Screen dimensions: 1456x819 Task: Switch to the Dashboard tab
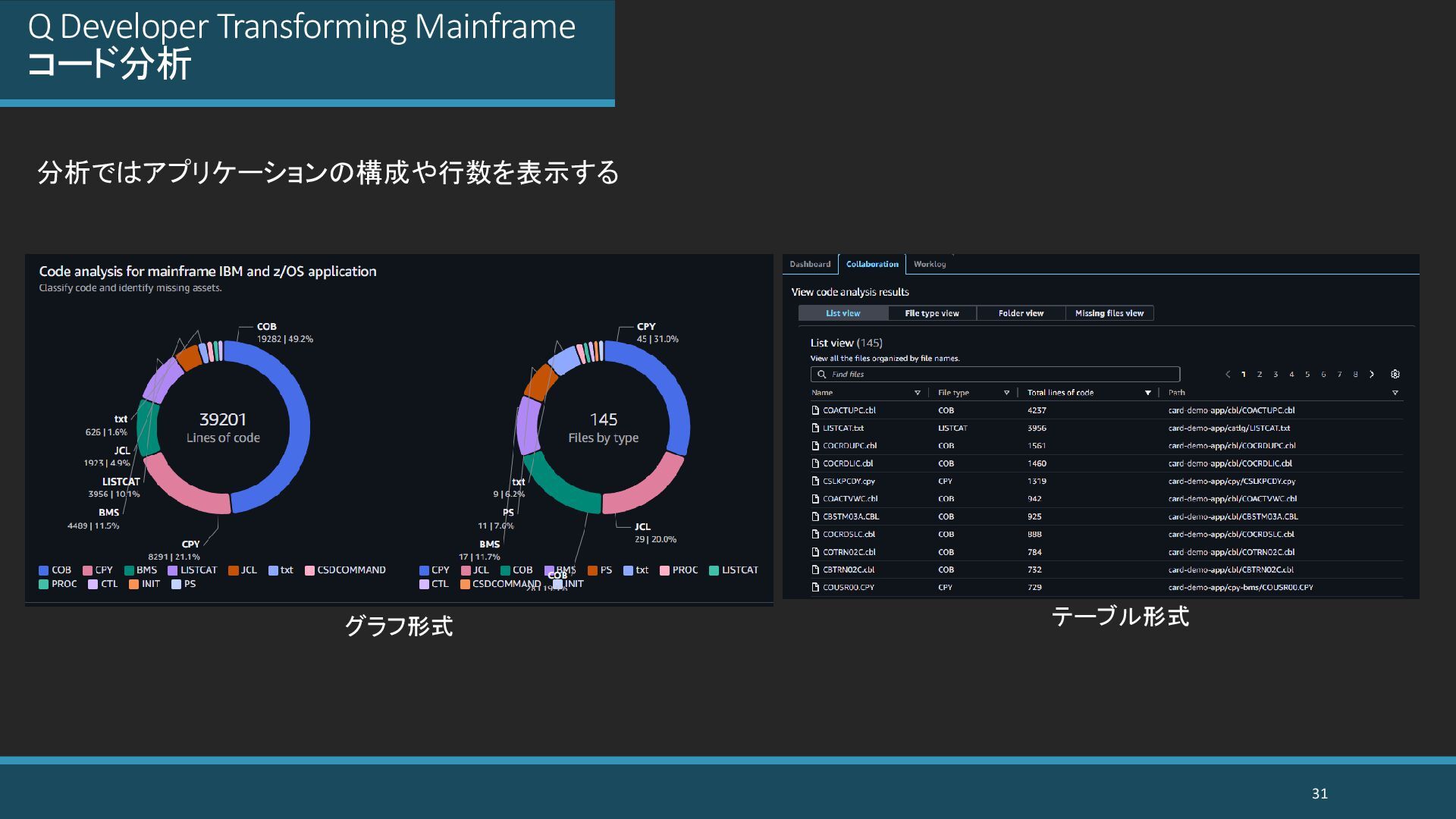(x=810, y=264)
